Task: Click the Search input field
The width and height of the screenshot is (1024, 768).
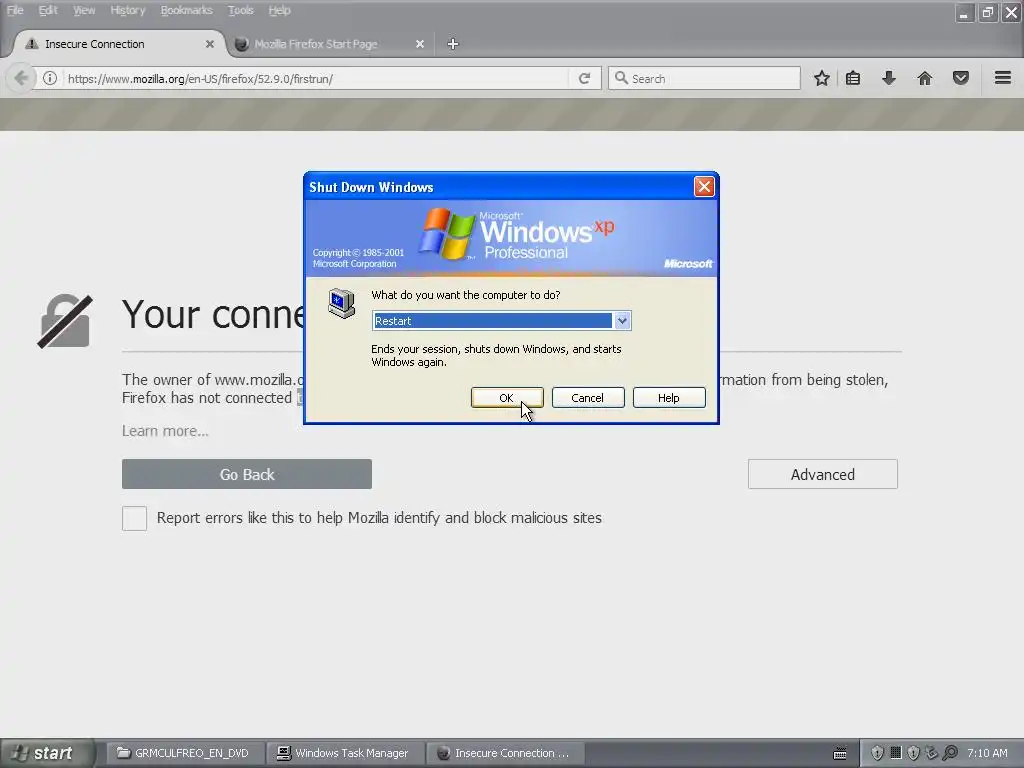Action: pos(704,78)
